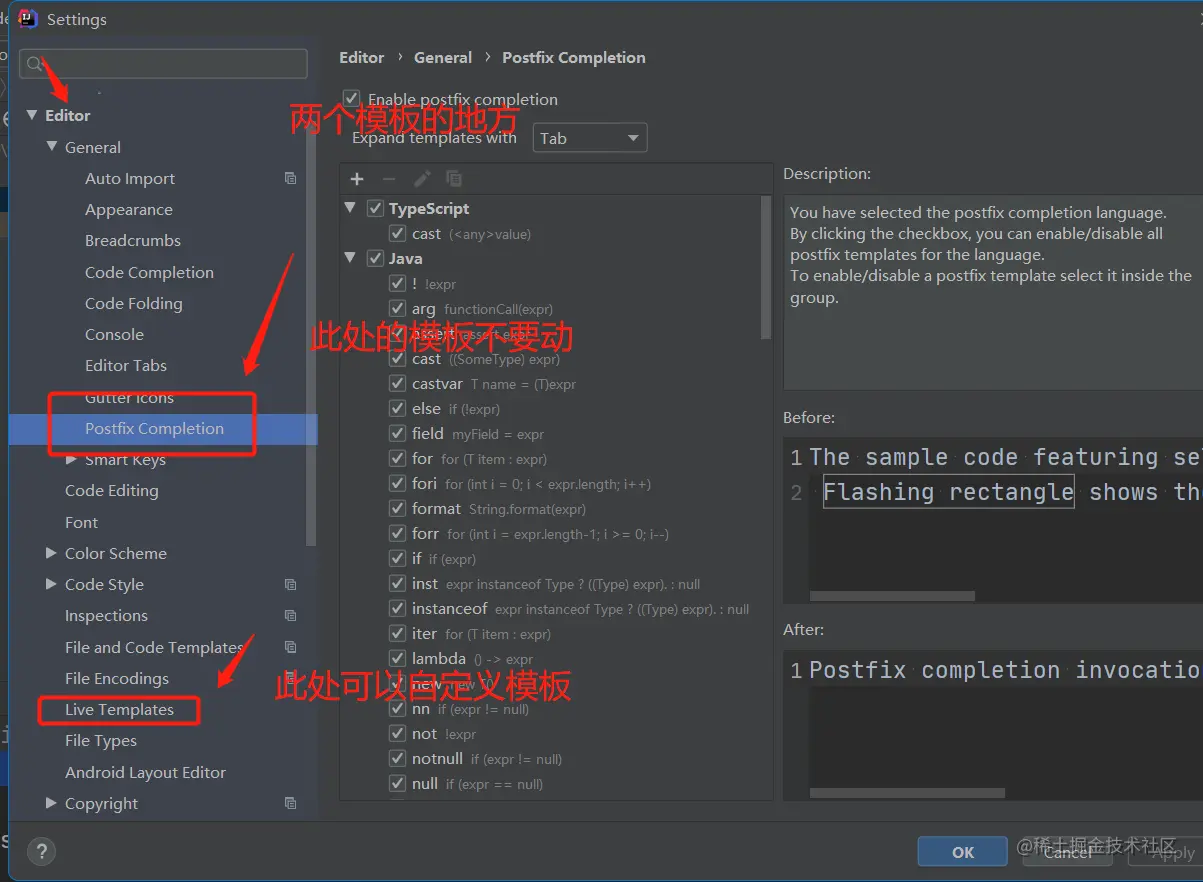The width and height of the screenshot is (1203, 882).
Task: Open the Expand templates with Tab dropdown
Action: click(x=590, y=138)
